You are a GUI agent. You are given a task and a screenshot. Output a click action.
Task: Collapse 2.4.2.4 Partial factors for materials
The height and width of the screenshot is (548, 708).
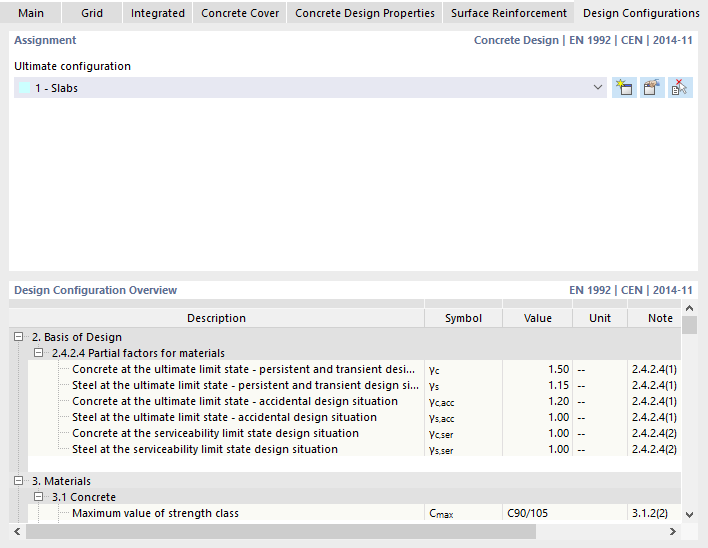tap(39, 353)
